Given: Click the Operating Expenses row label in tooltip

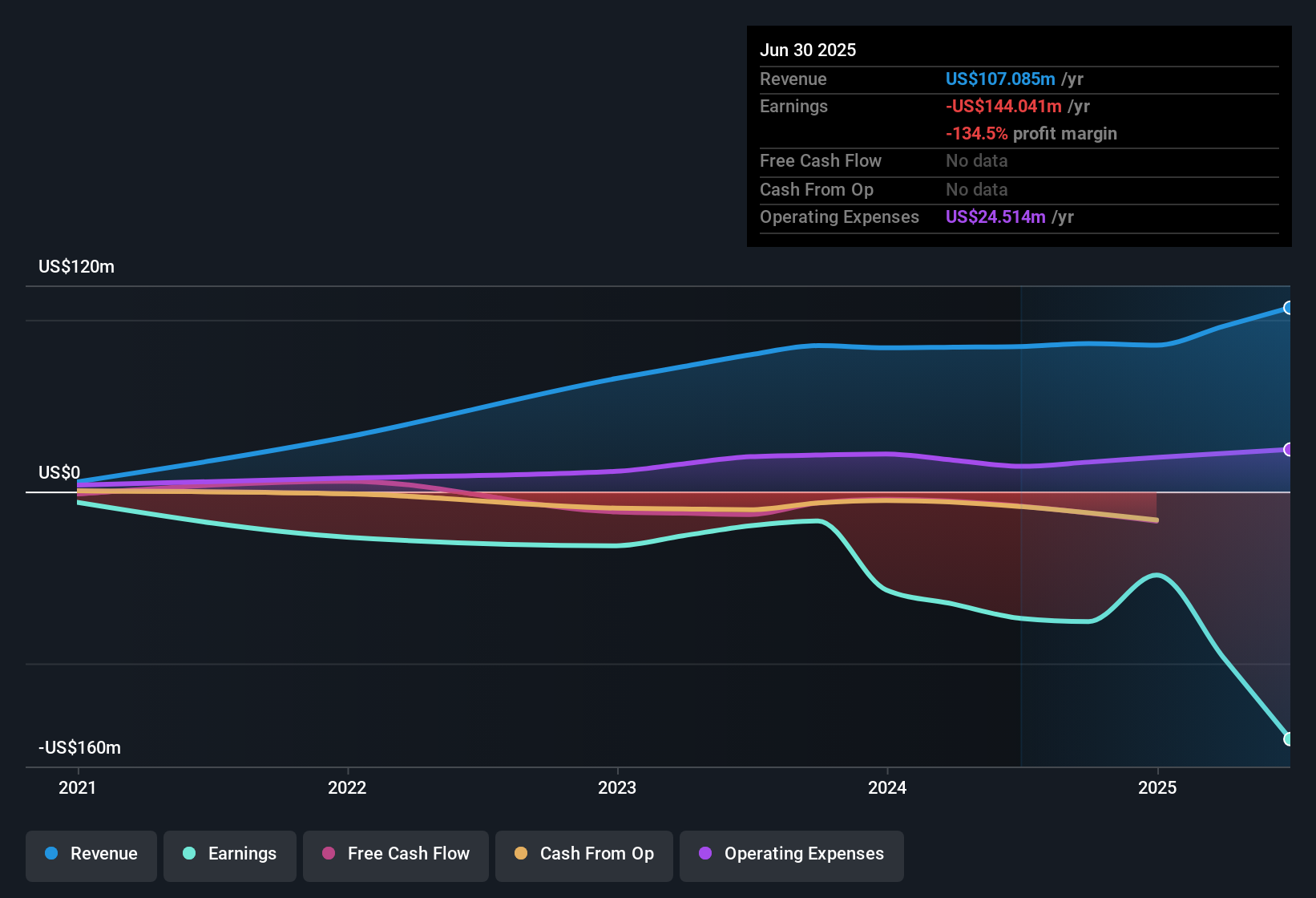Looking at the screenshot, I should coord(839,217).
